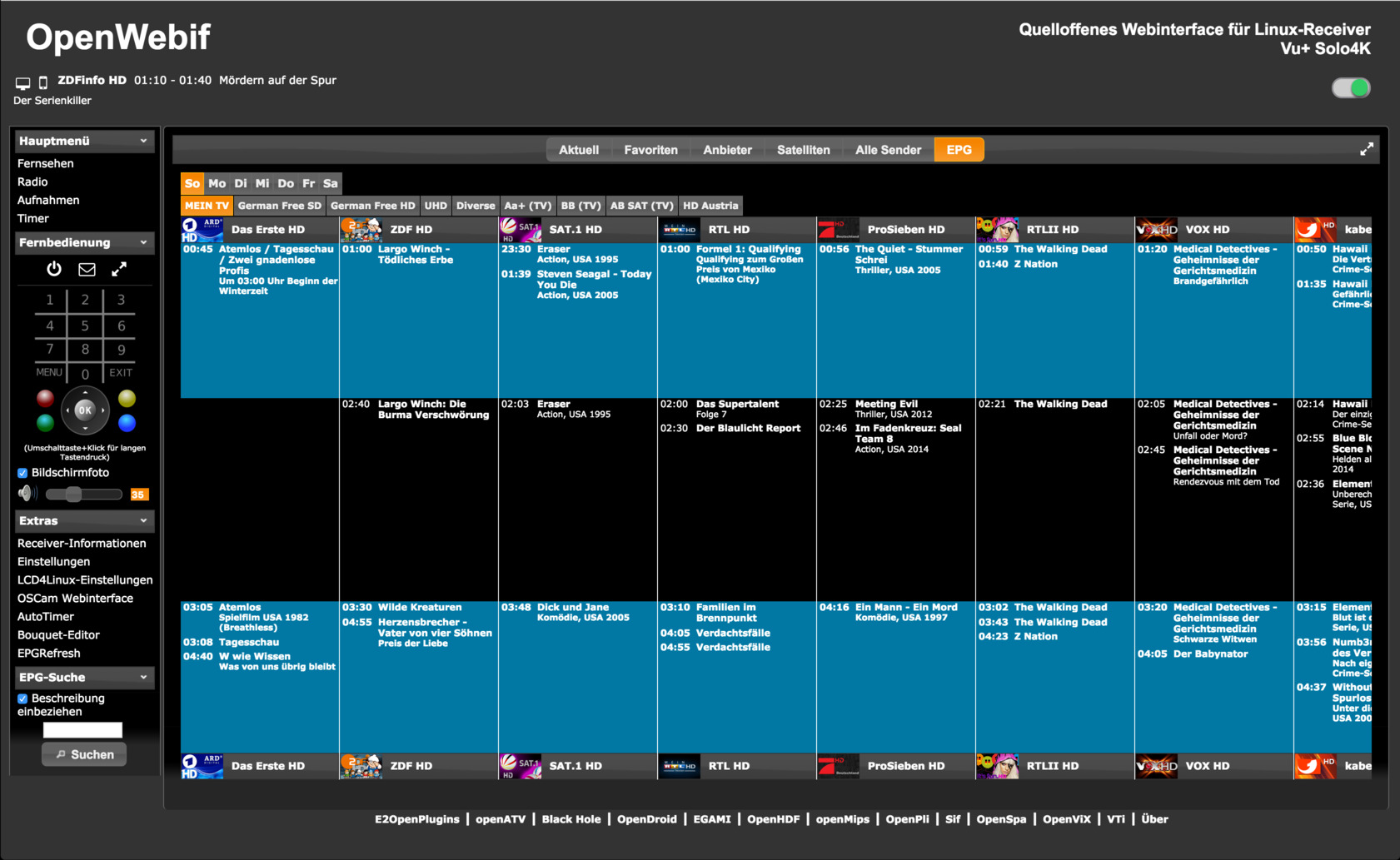The width and height of the screenshot is (1400, 860).
Task: Open the Bouquet-Editor link
Action: 58,634
